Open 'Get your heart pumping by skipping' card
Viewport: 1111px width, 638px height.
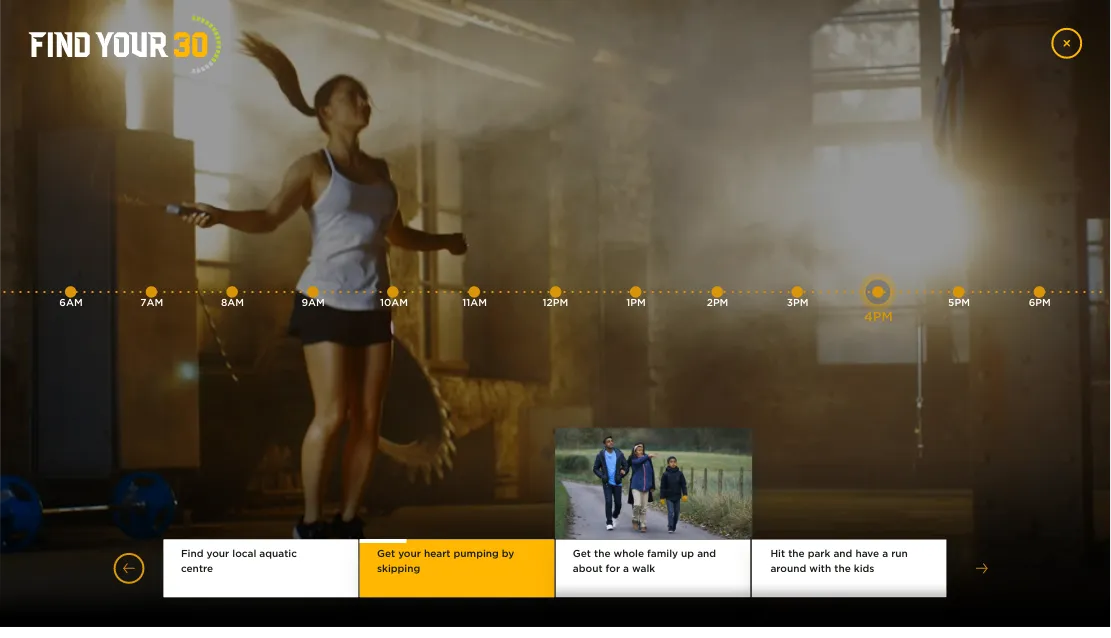pyautogui.click(x=457, y=569)
